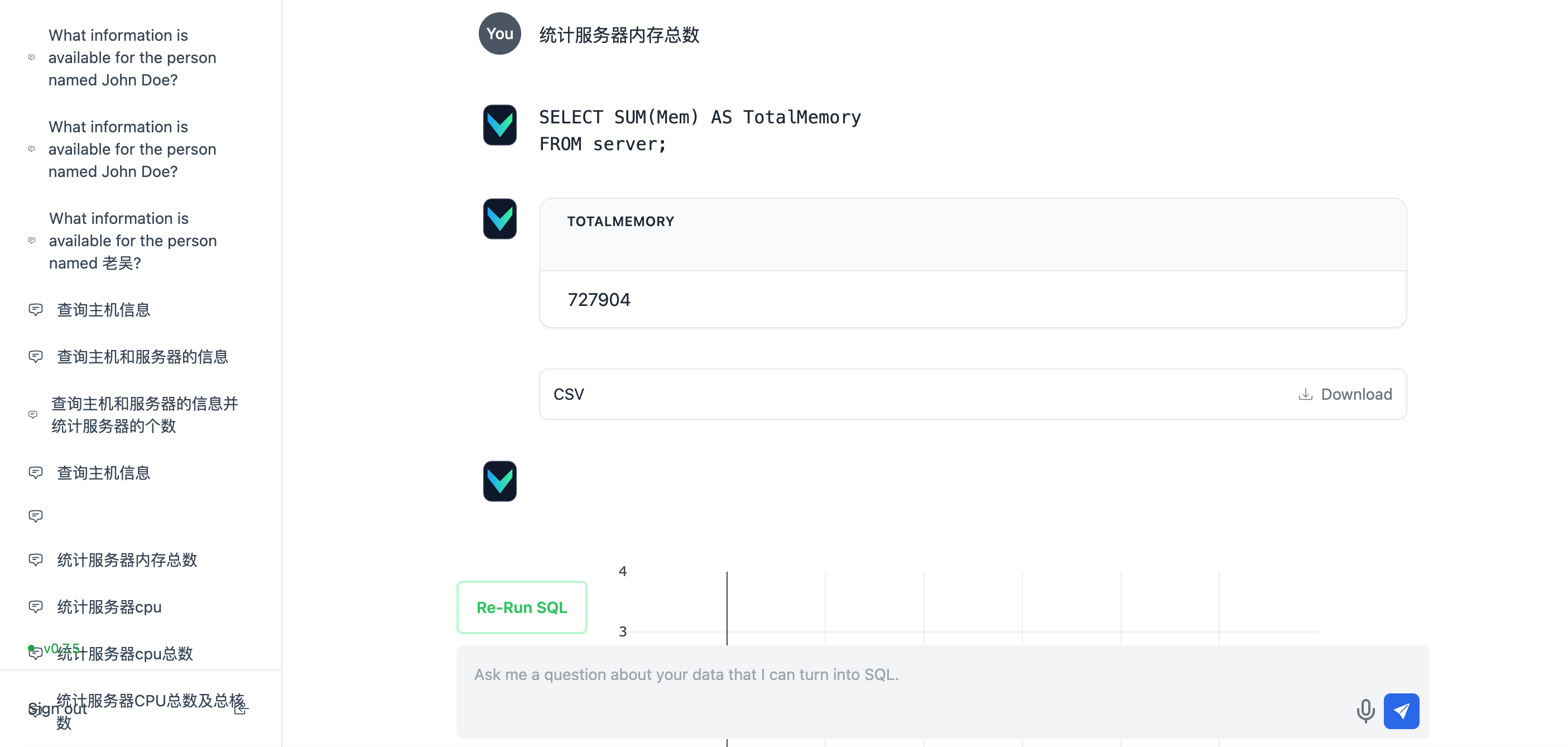The image size is (1568, 747).
Task: Click the copy icon beside 统计服务器CPU总数及总核数
Action: [241, 708]
